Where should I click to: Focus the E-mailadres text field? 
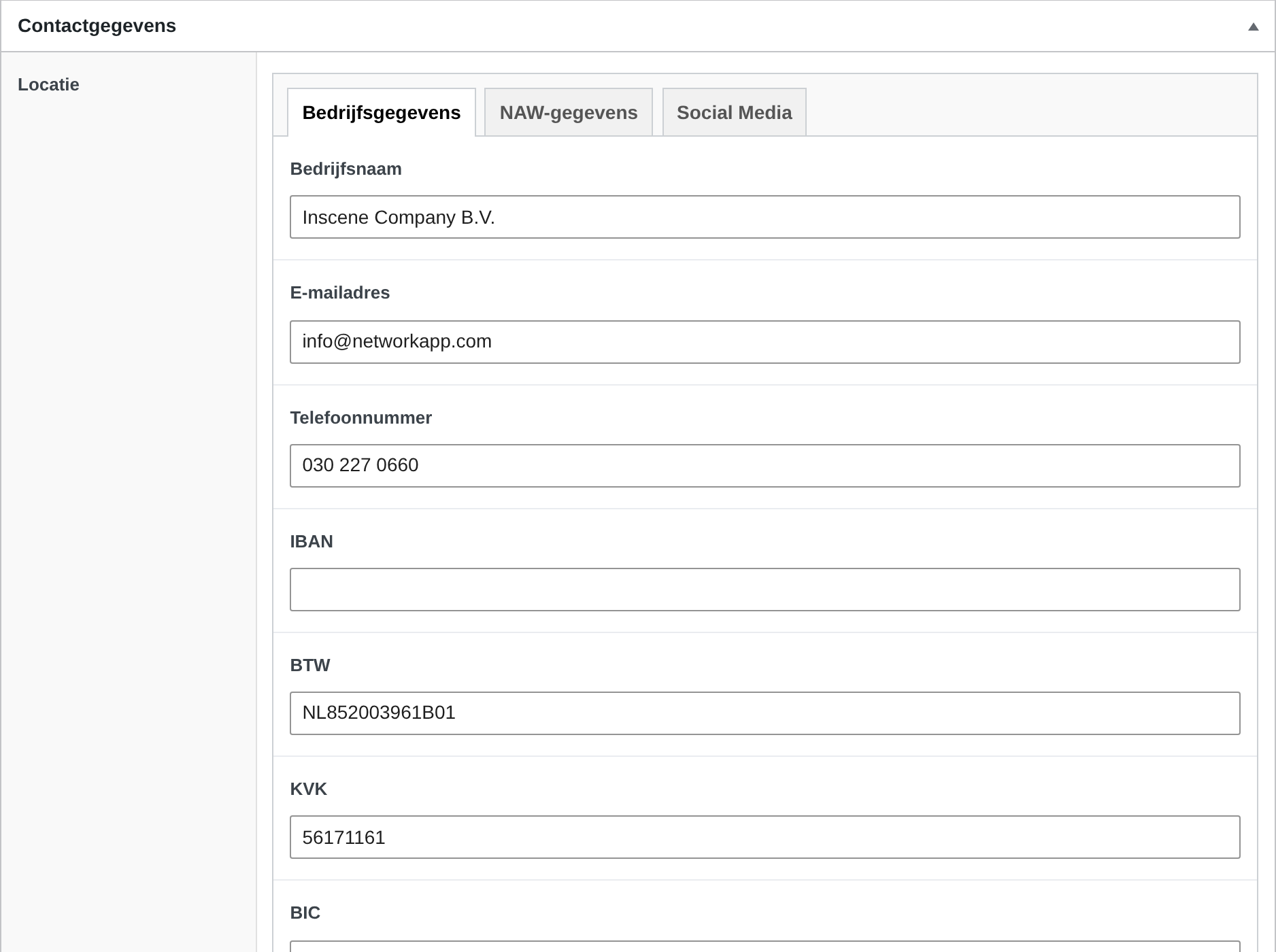tap(765, 342)
